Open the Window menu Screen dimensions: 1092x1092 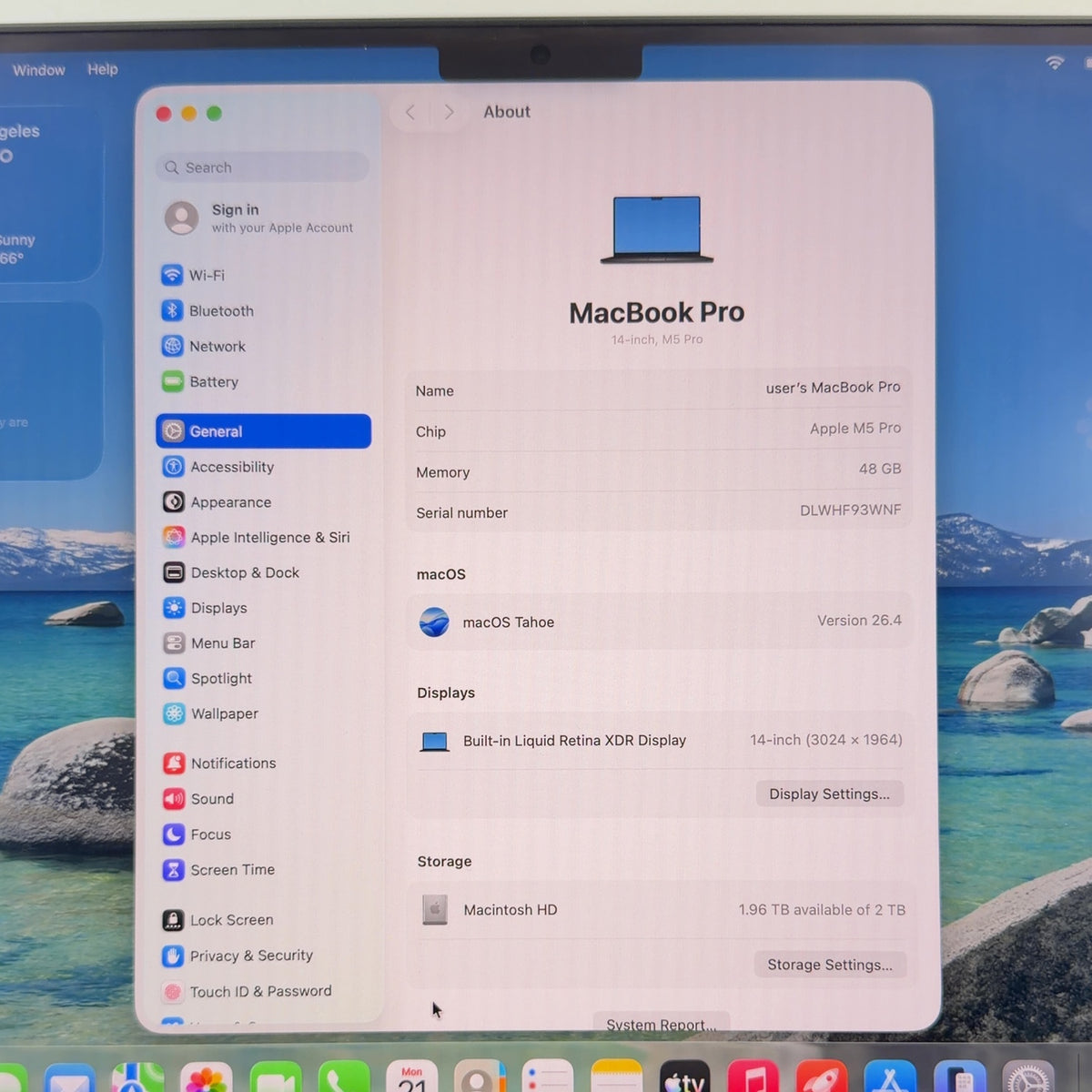point(39,70)
